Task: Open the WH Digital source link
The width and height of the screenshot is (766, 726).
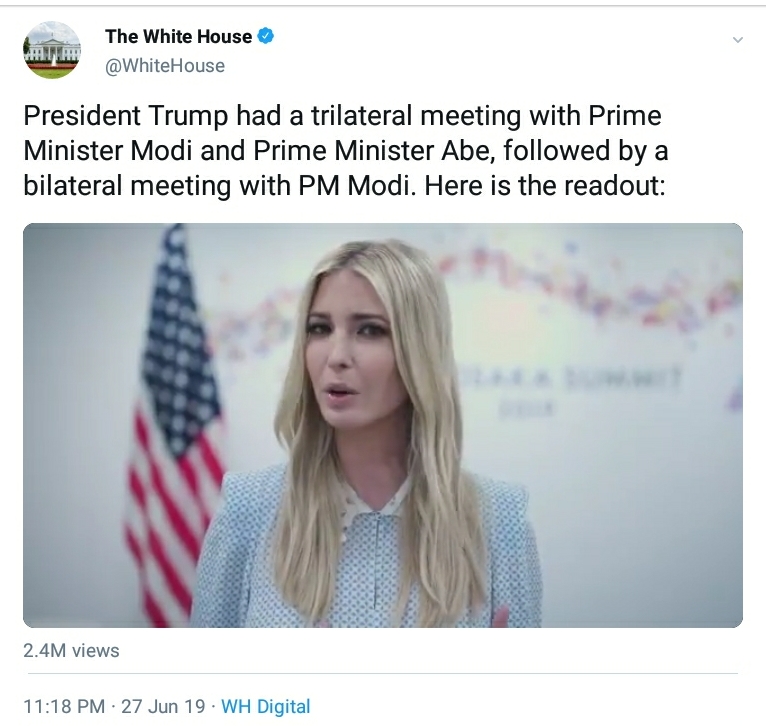Action: [x=266, y=706]
